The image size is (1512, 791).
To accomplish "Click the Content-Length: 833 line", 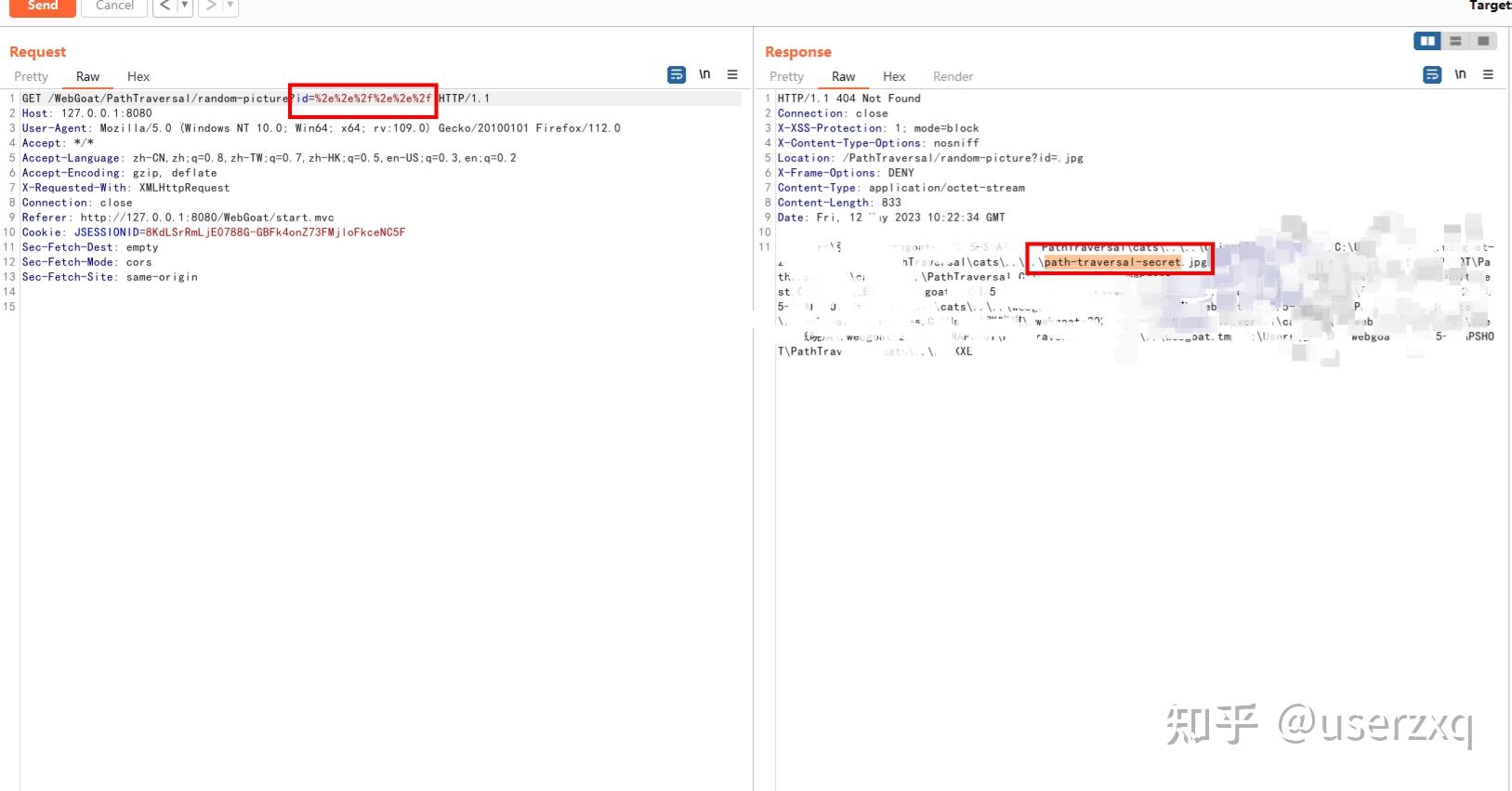I will click(x=839, y=203).
